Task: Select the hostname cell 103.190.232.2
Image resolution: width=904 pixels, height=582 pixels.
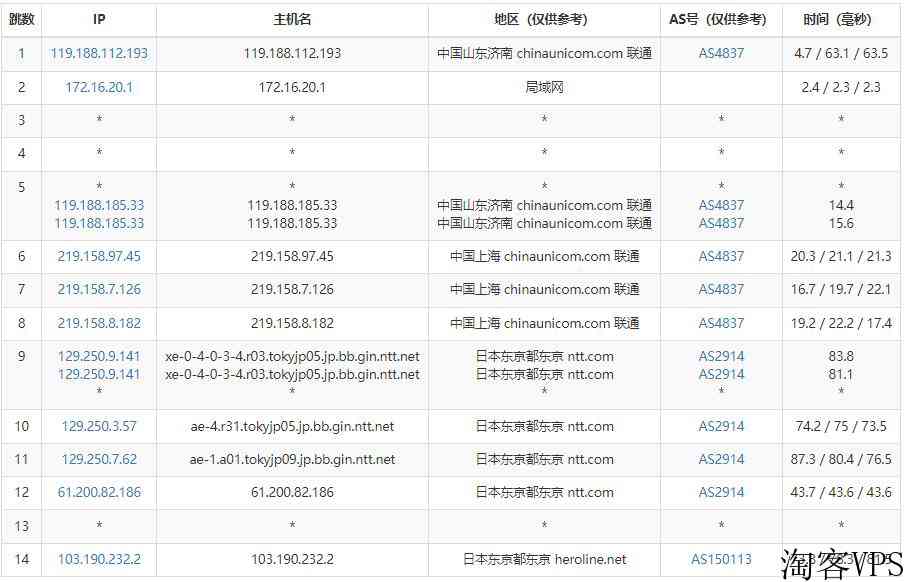Action: coord(292,560)
